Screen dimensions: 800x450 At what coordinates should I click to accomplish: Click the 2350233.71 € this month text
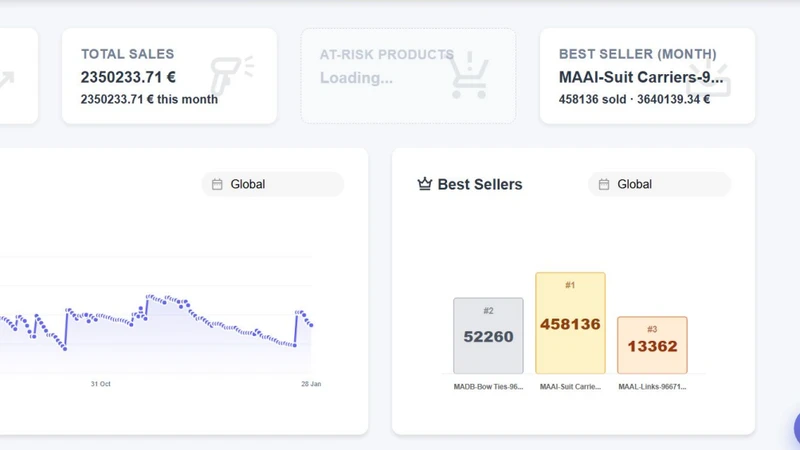pyautogui.click(x=149, y=99)
